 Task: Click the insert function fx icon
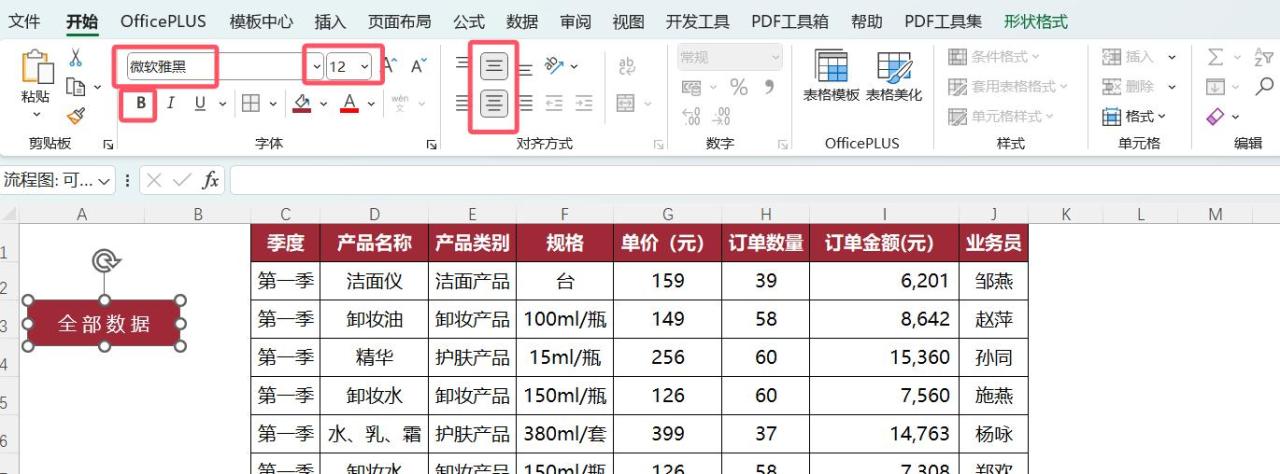coord(210,180)
